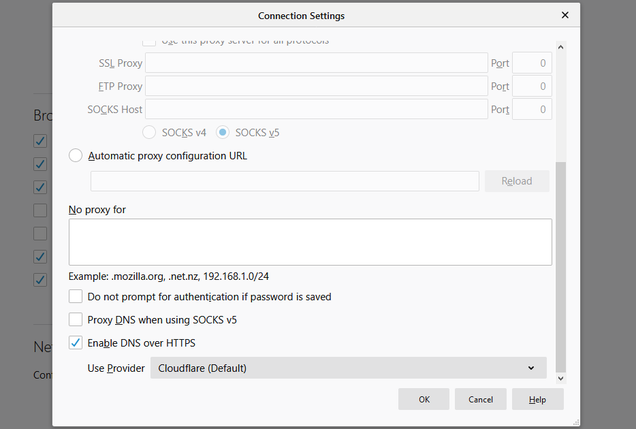Click the scrollbar down arrow
This screenshot has width=636, height=429.
pos(561,378)
